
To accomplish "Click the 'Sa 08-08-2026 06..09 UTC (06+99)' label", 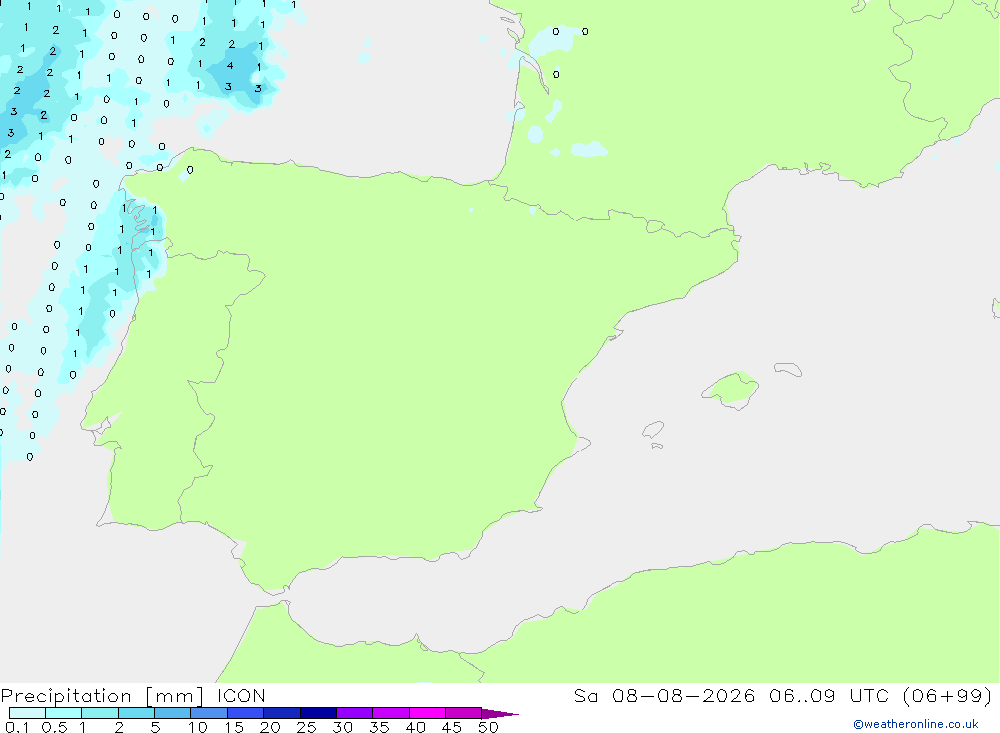I will click(783, 696).
